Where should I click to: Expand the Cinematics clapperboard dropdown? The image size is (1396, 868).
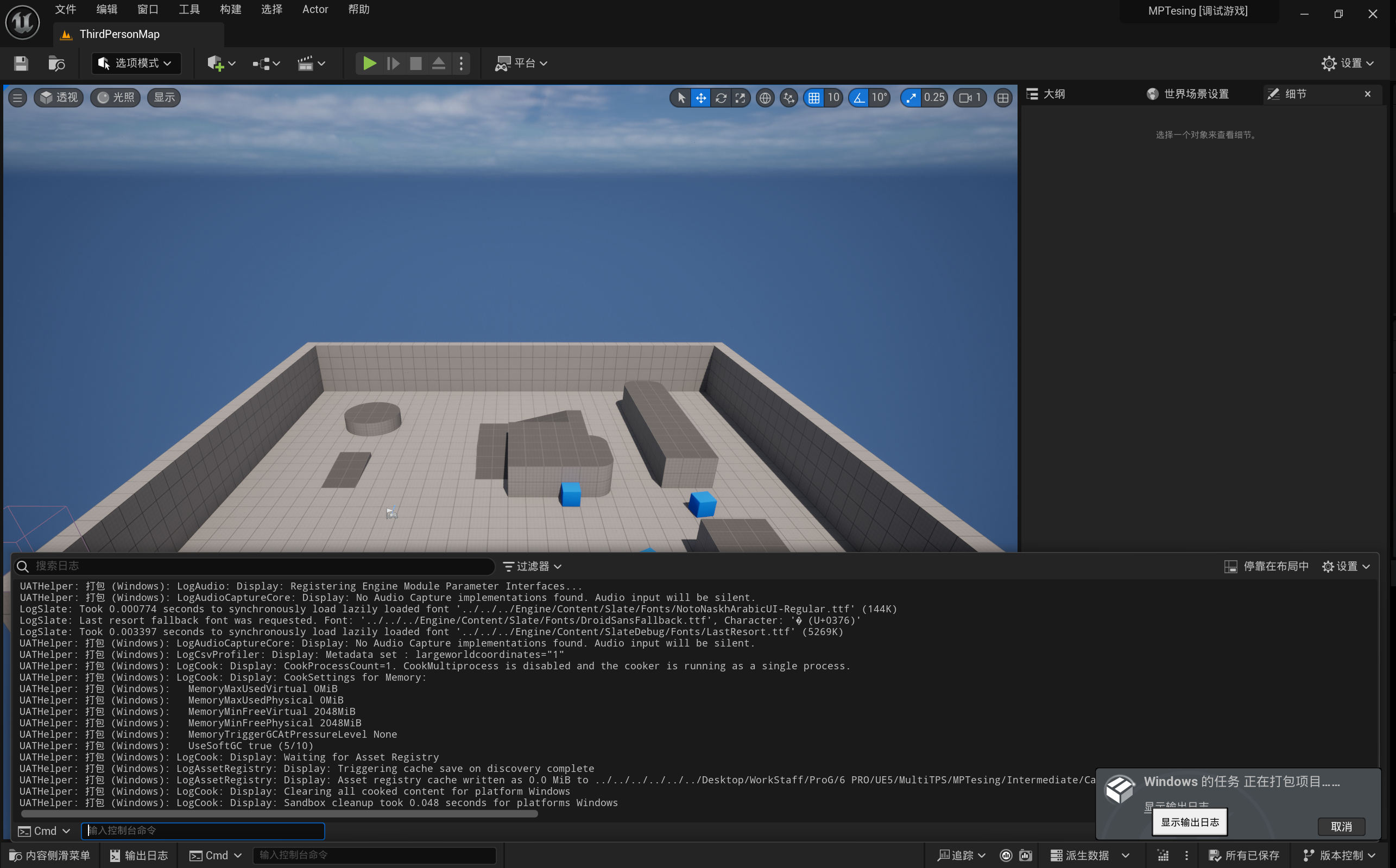pos(311,63)
